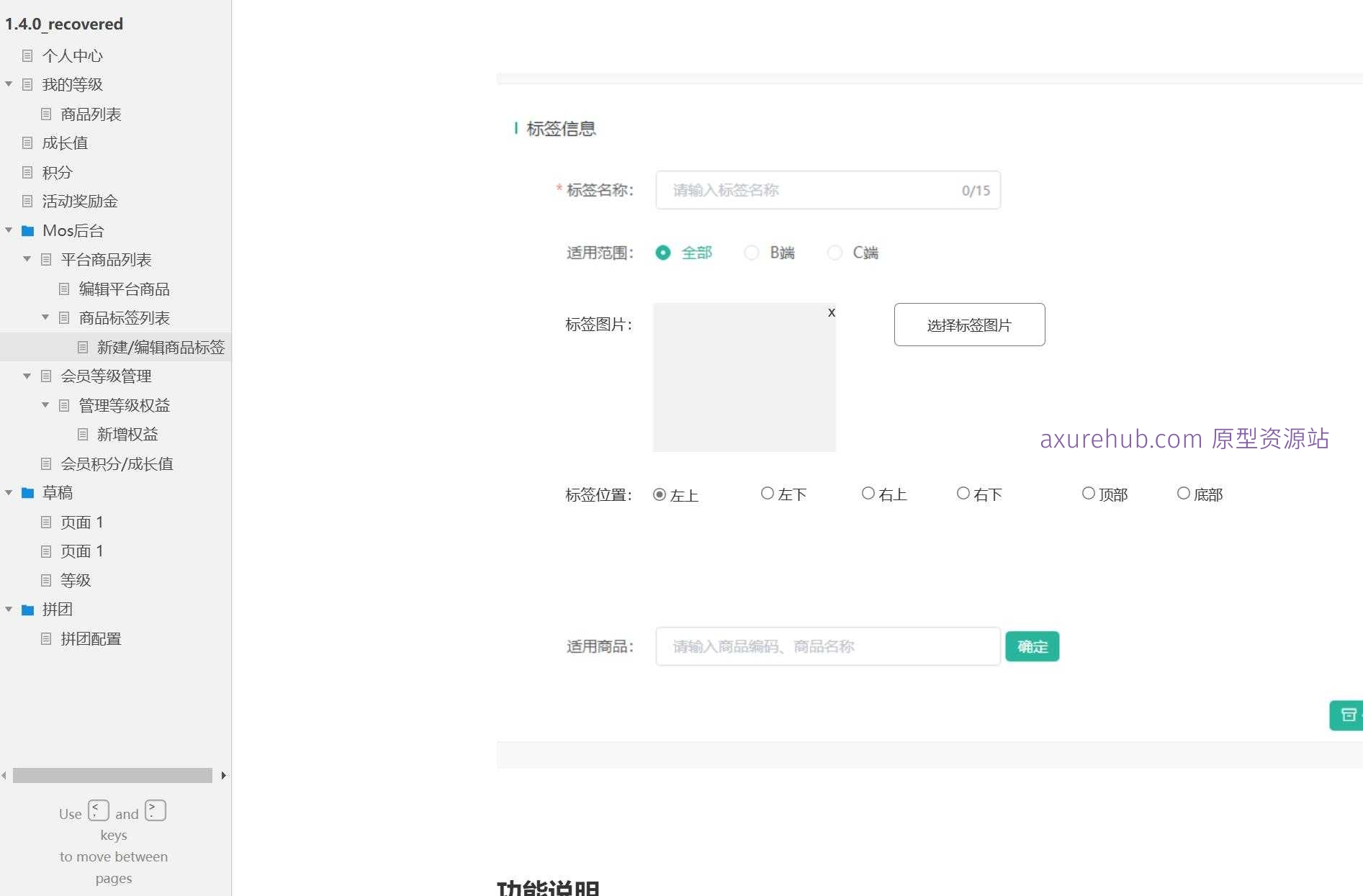Click the green icon at bottom right

[1347, 715]
